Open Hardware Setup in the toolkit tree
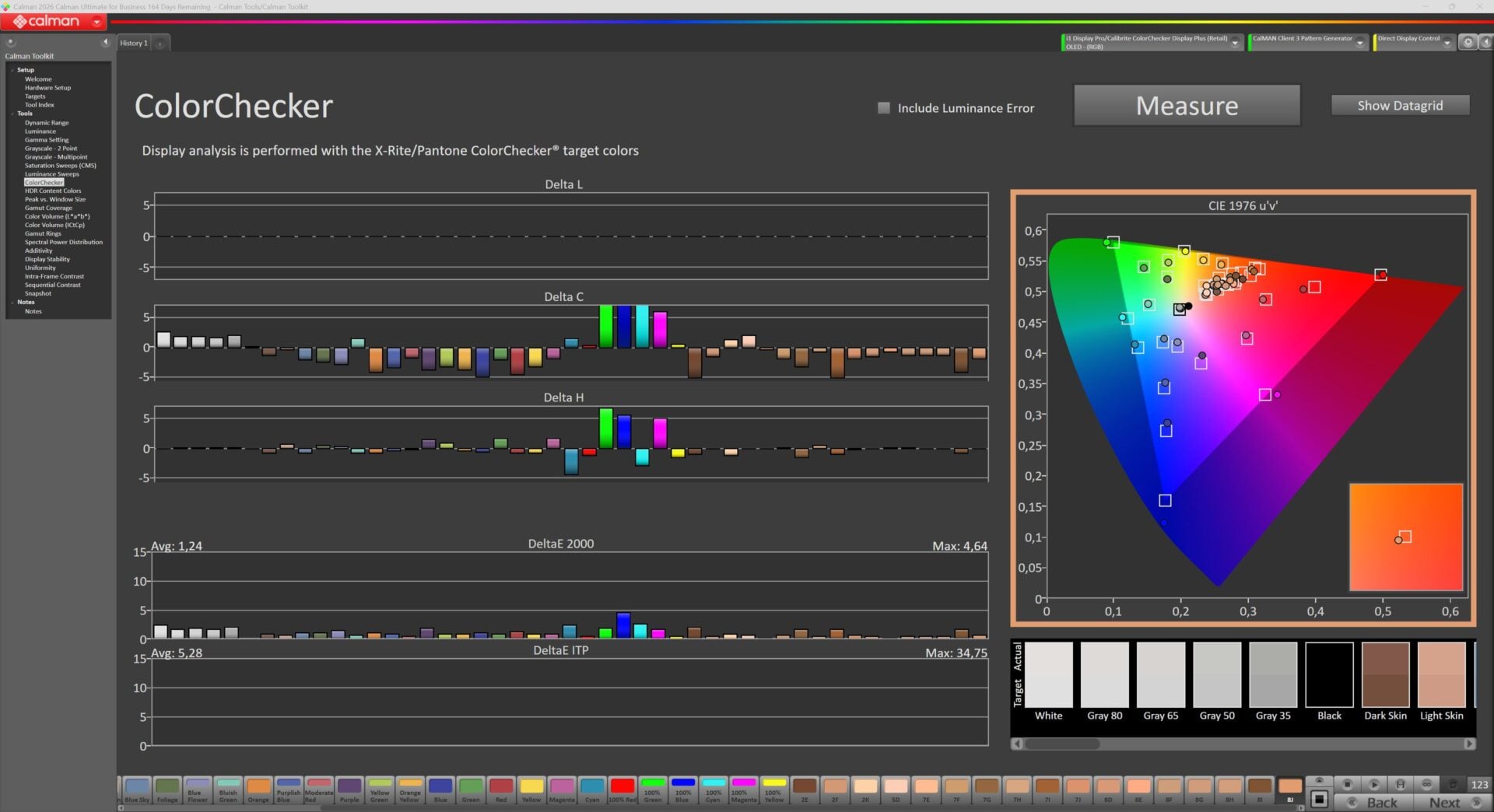This screenshot has height=812, width=1494. click(47, 88)
